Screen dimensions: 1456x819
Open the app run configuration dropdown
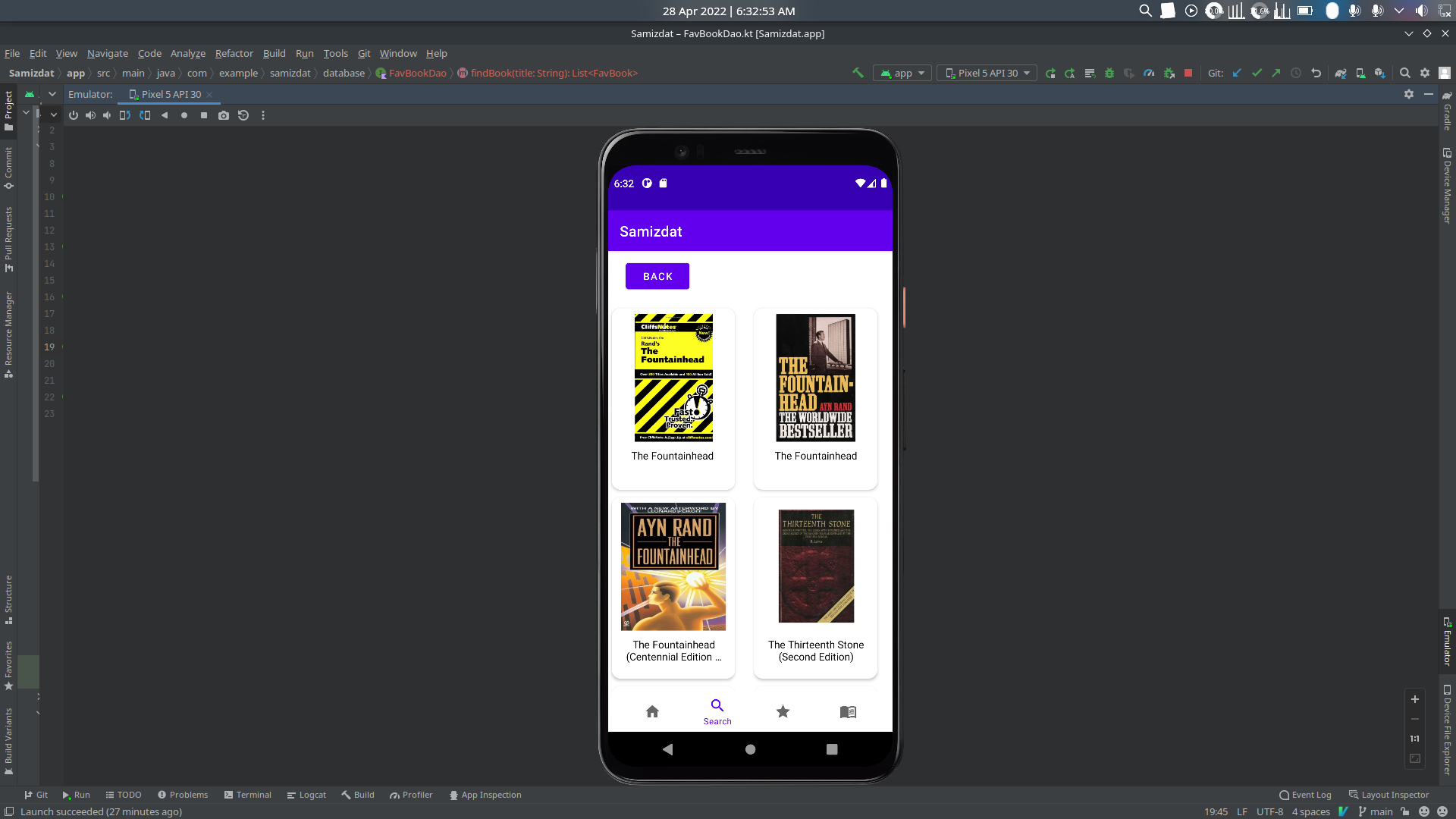point(902,73)
